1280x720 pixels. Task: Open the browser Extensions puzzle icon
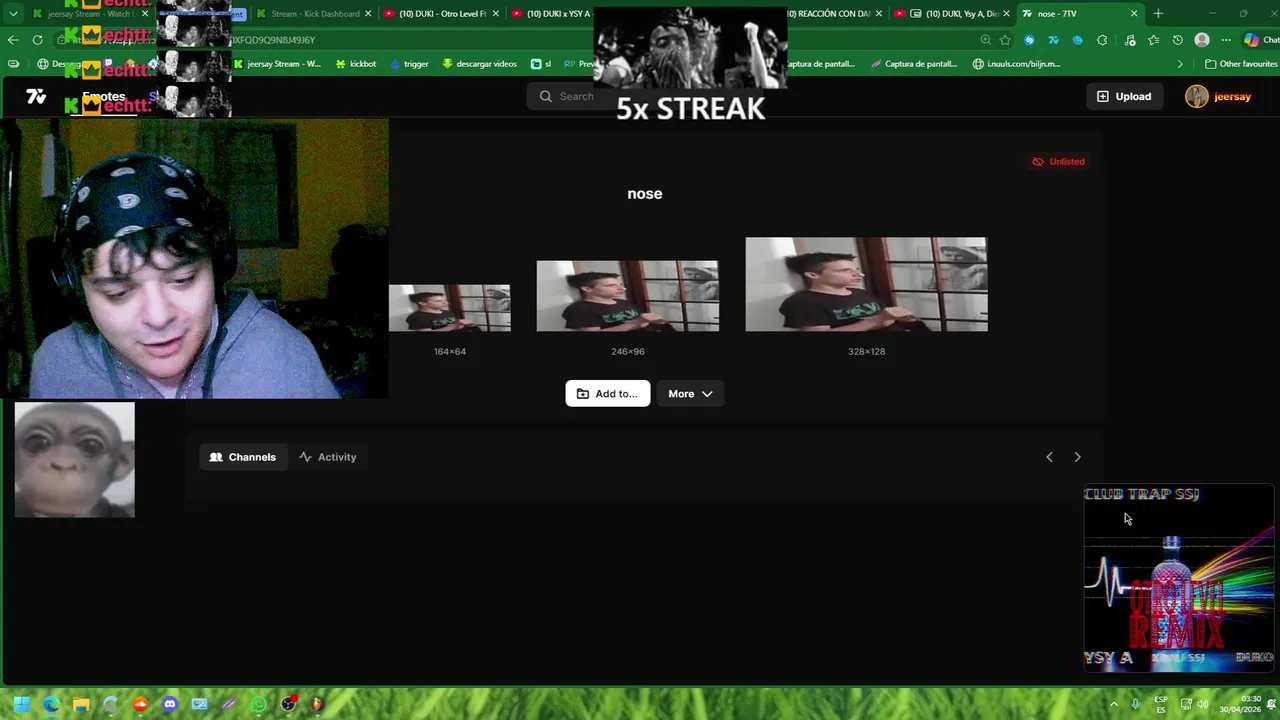coord(1102,40)
